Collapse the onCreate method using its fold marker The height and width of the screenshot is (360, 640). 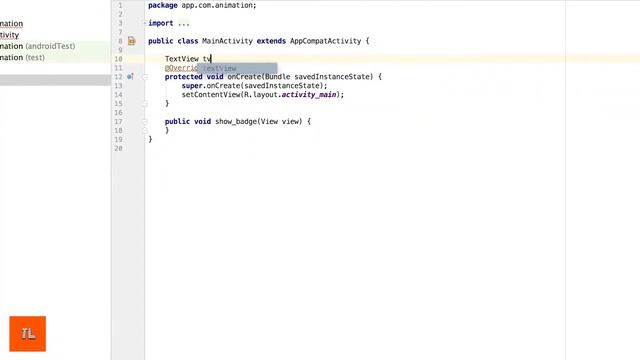pyautogui.click(x=145, y=77)
